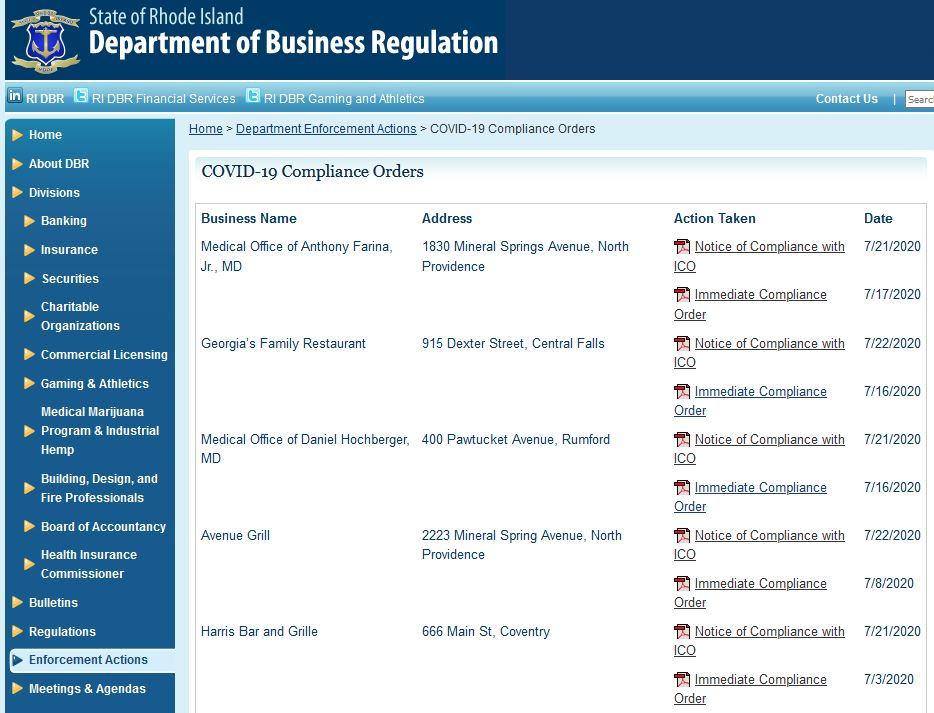Click PDF icon for Avenue Grill Notice of Compliance
Screen dimensions: 934x713
tap(682, 536)
